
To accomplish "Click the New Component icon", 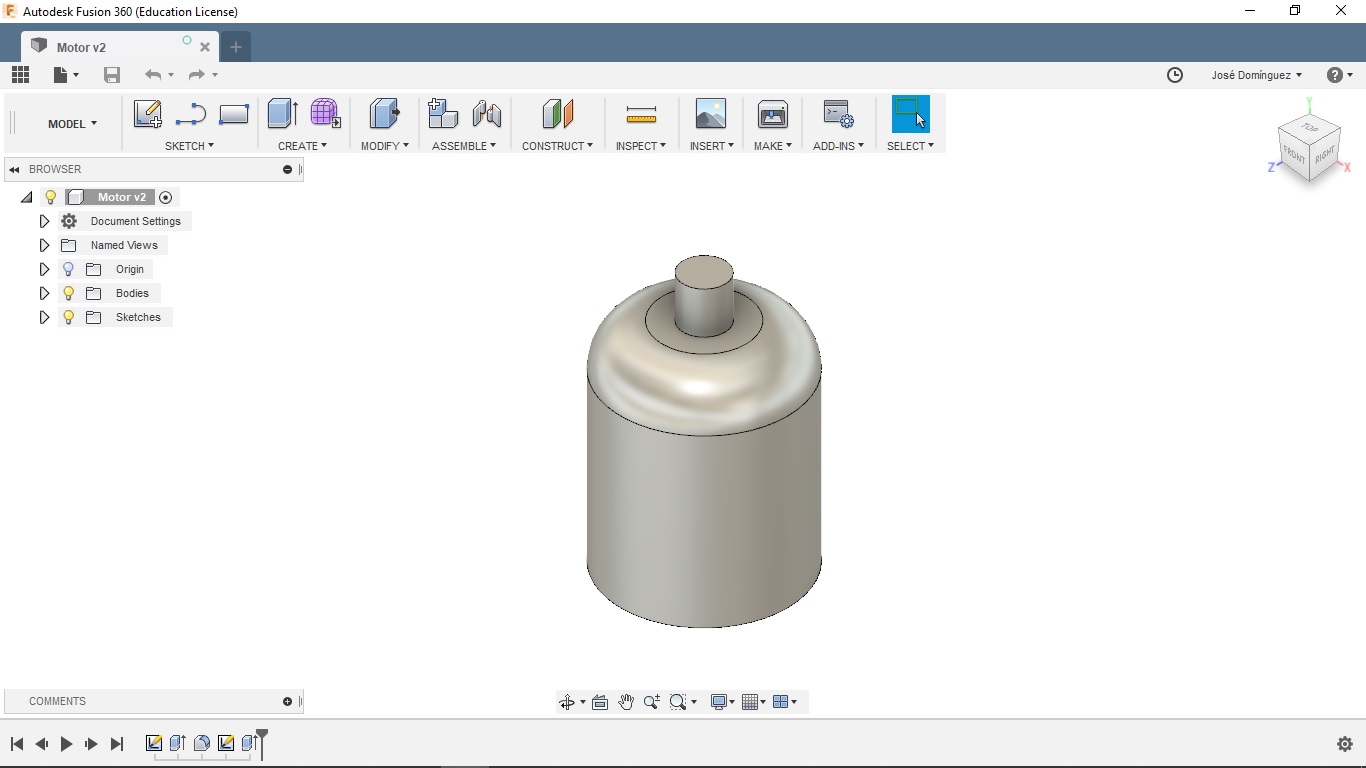I will [442, 114].
